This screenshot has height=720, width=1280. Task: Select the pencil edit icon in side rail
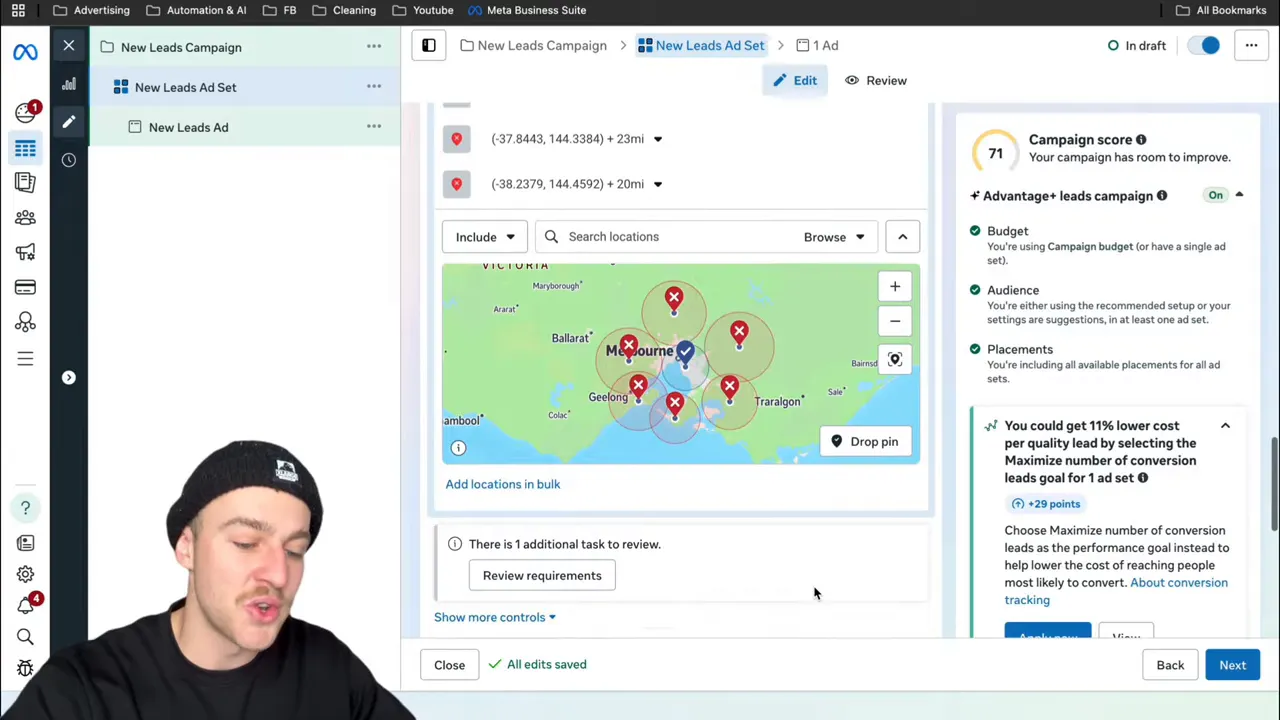point(69,122)
